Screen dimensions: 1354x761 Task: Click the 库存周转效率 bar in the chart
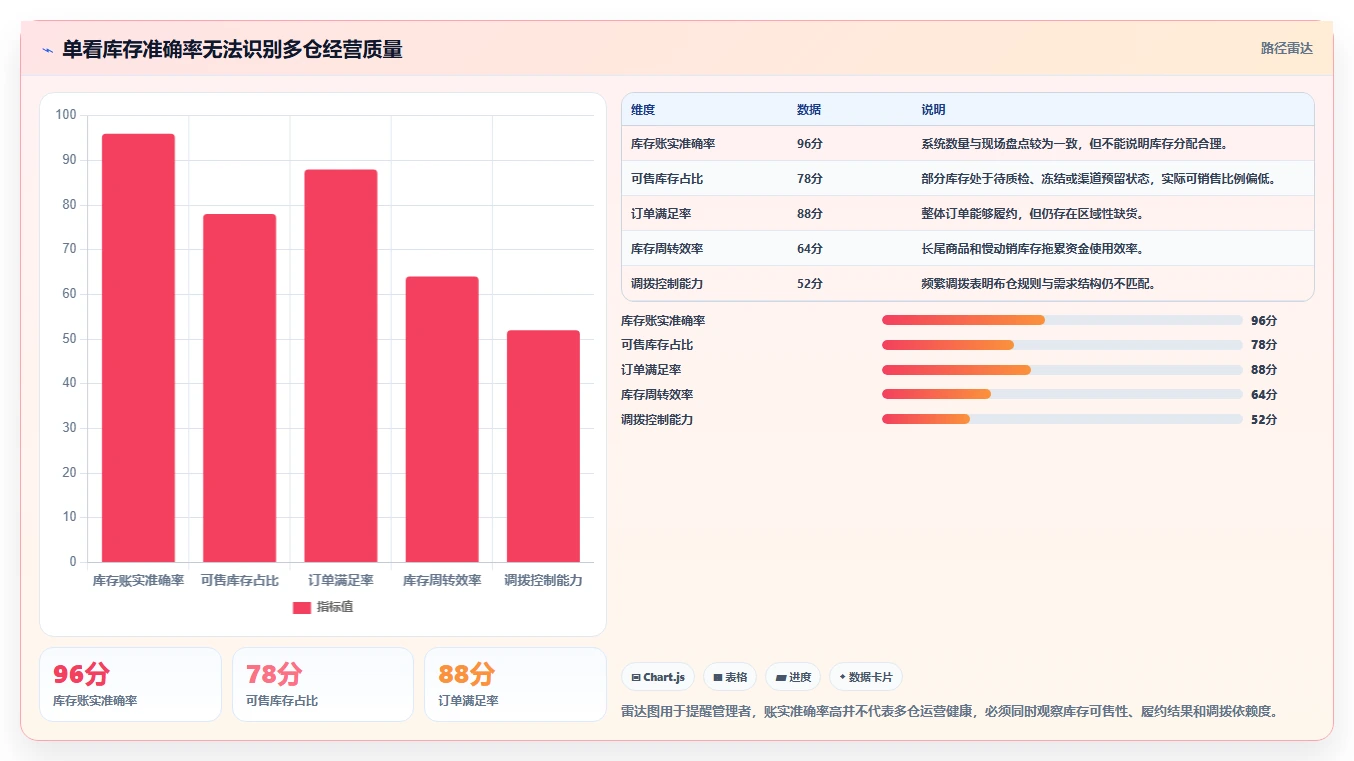point(442,419)
